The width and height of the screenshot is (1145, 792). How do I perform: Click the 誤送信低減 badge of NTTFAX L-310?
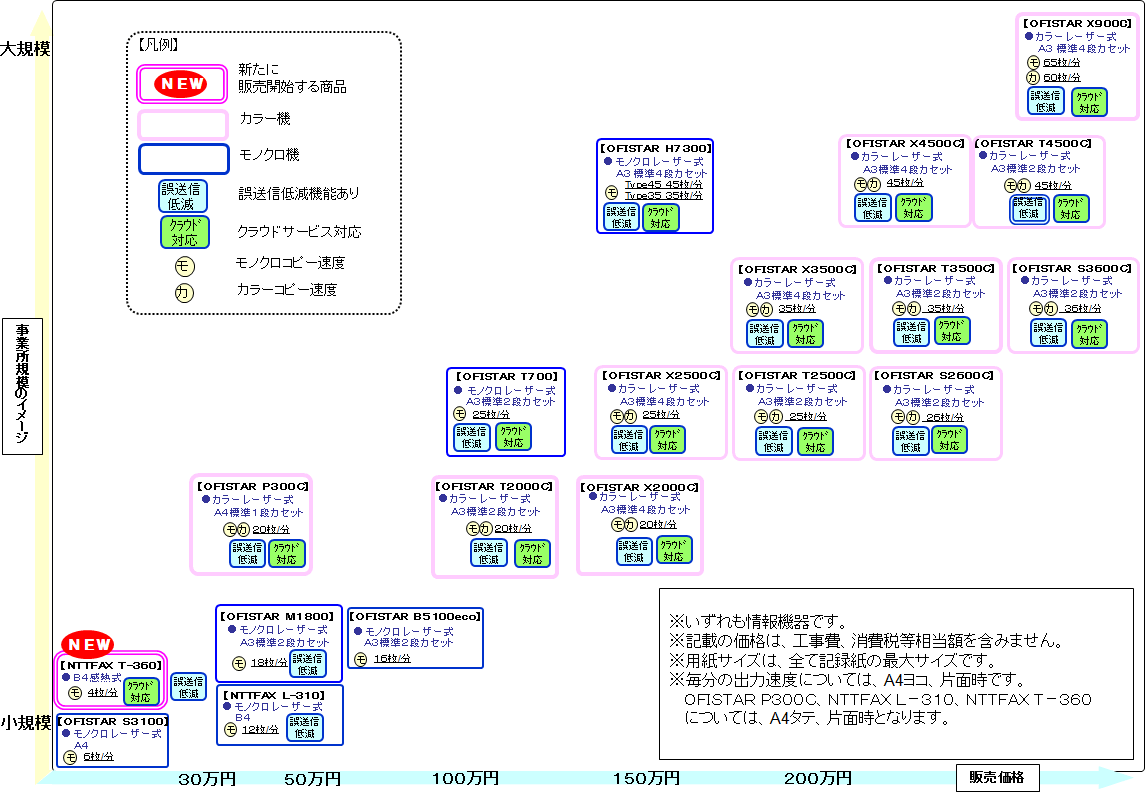click(x=305, y=727)
